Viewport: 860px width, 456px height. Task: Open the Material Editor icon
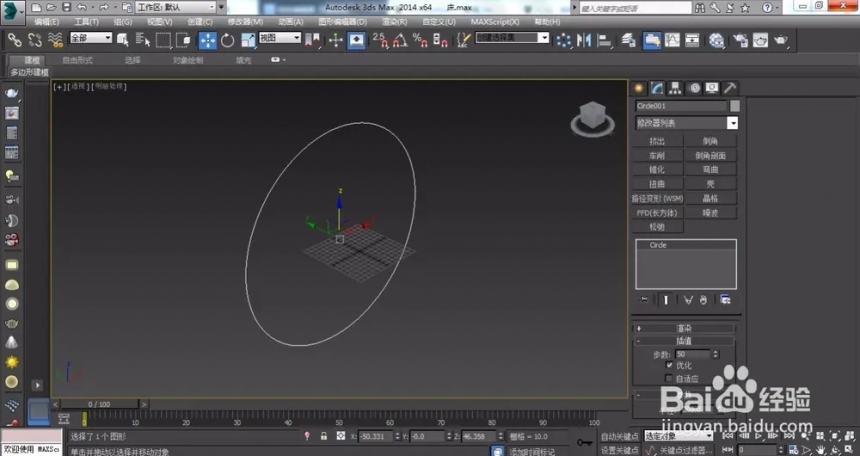coord(716,40)
